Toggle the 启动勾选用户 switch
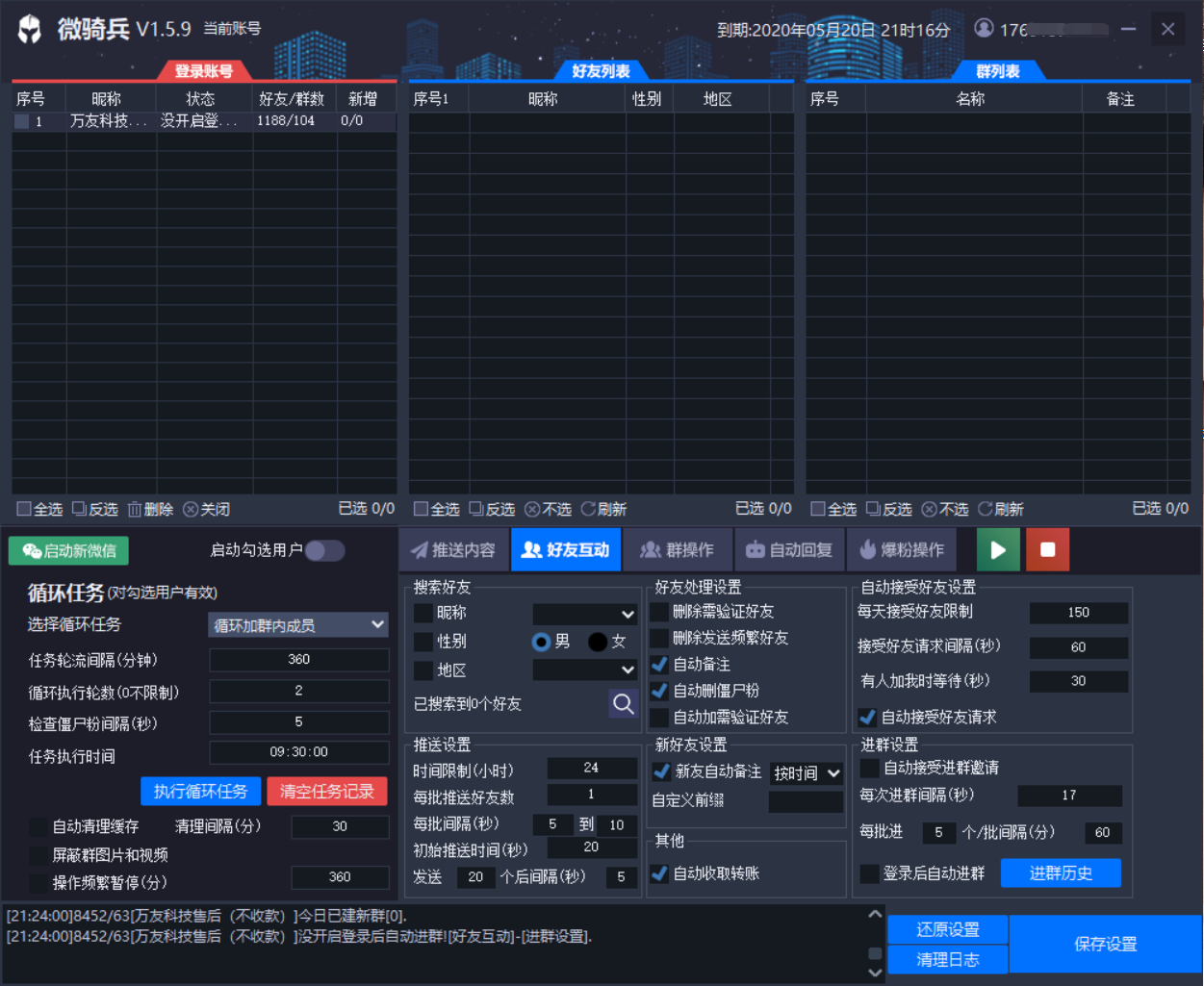Screen dimensions: 1204x986 tap(324, 550)
